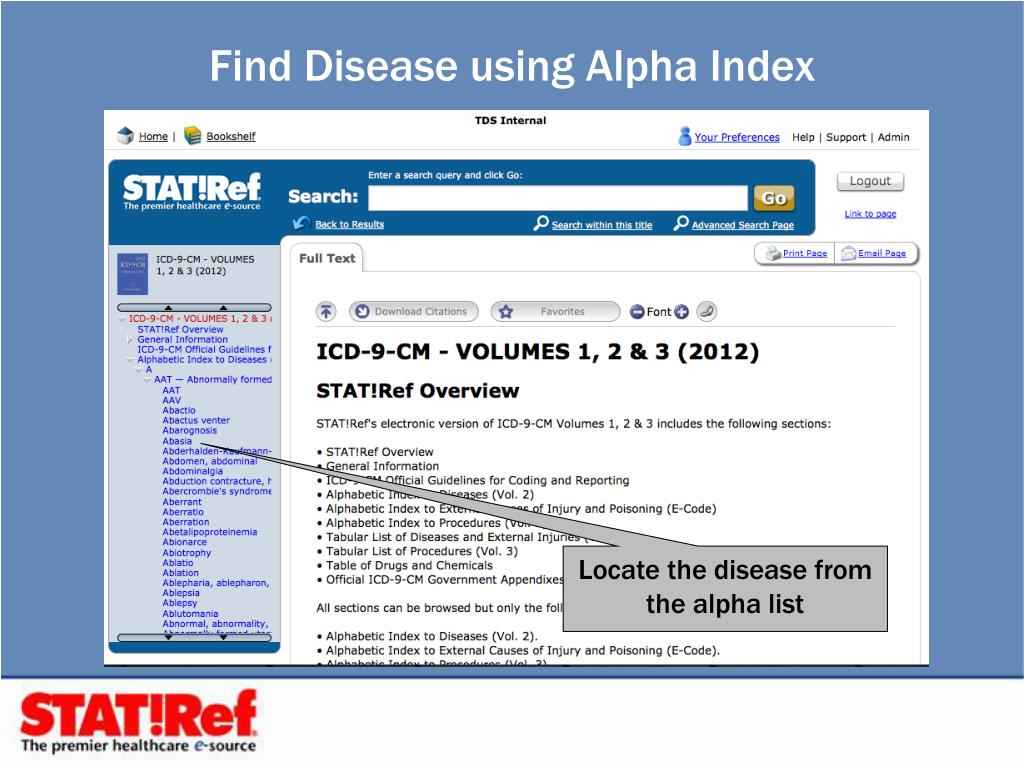Viewport: 1024px width, 768px height.
Task: Select the Abetalipoproteinemia entry
Action: point(210,532)
